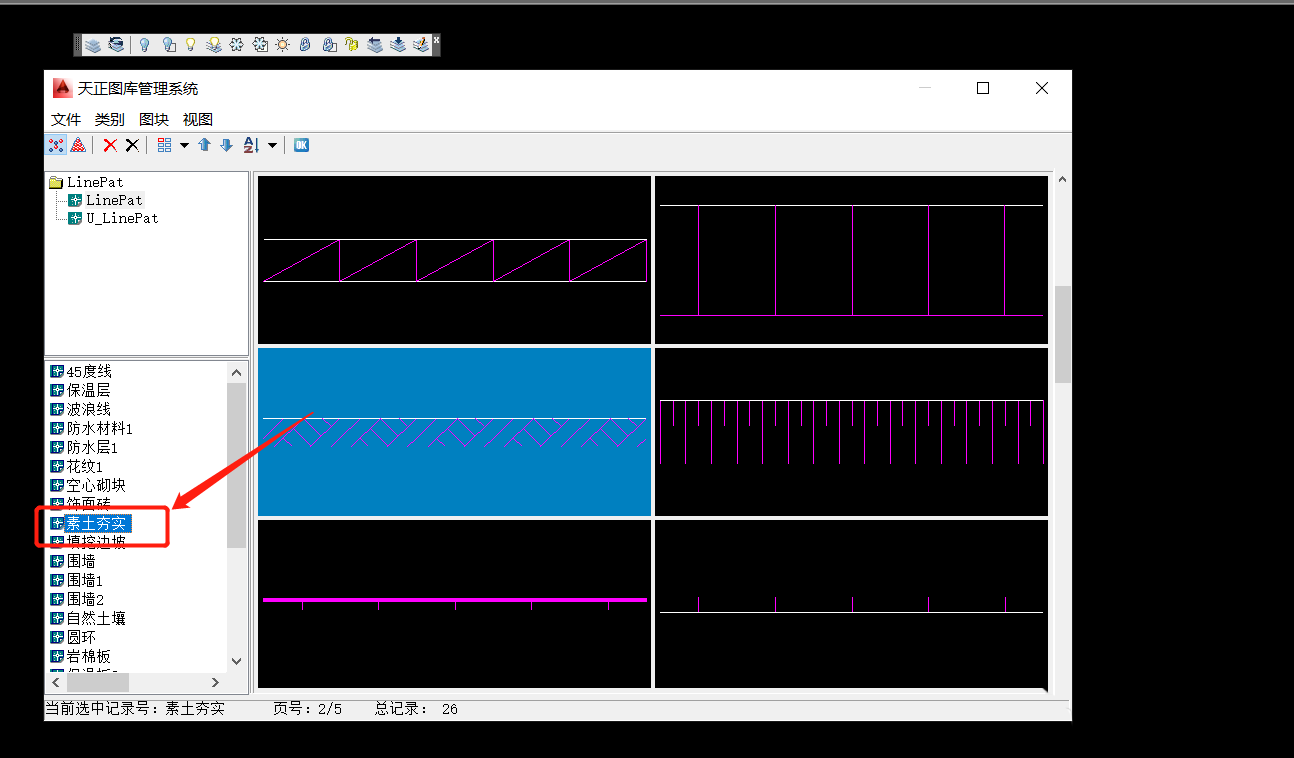The width and height of the screenshot is (1294, 758).
Task: Pick the blue-highlighted 素土夯实 preview thumbnail
Action: [455, 432]
